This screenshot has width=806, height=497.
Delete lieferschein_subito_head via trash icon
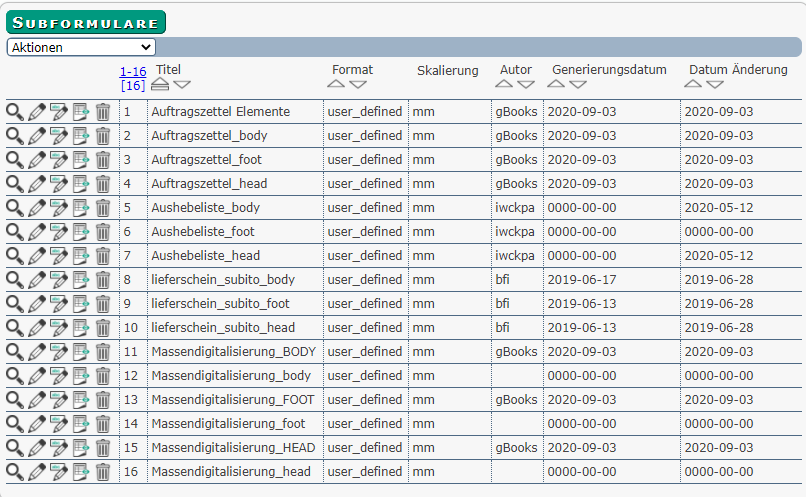103,328
